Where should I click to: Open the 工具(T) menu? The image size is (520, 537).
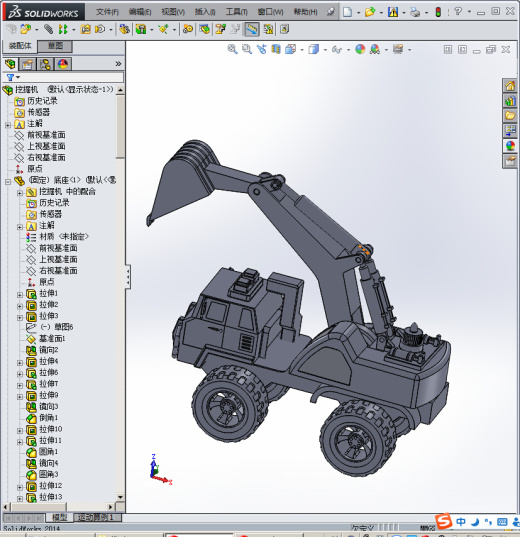[x=236, y=12]
